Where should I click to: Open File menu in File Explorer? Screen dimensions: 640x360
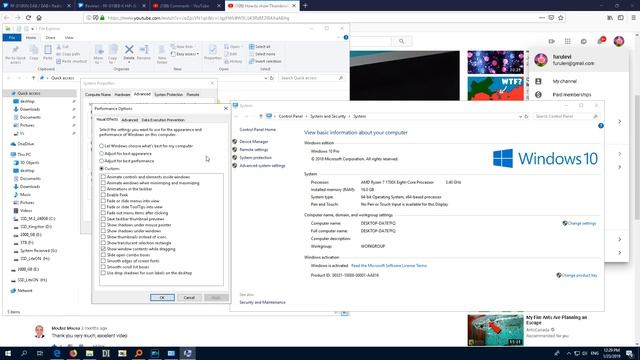[x=12, y=38]
